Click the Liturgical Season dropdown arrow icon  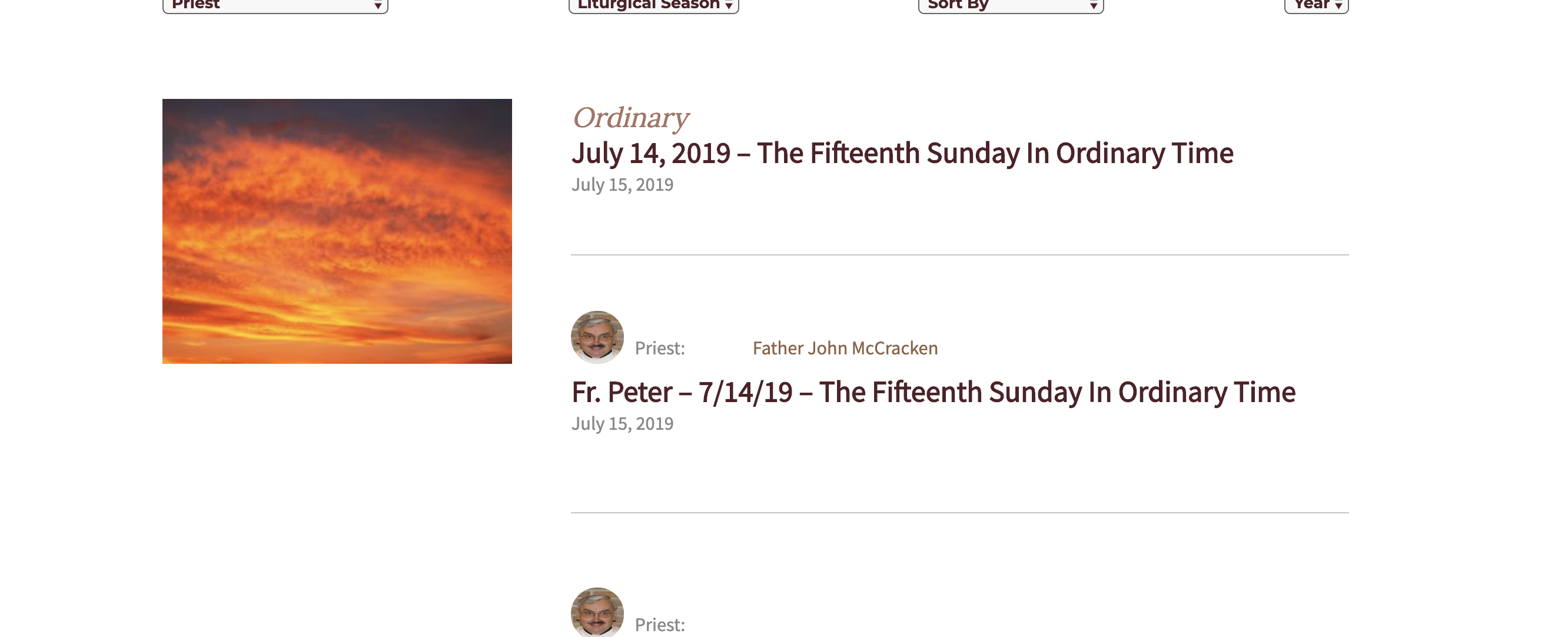point(729,5)
